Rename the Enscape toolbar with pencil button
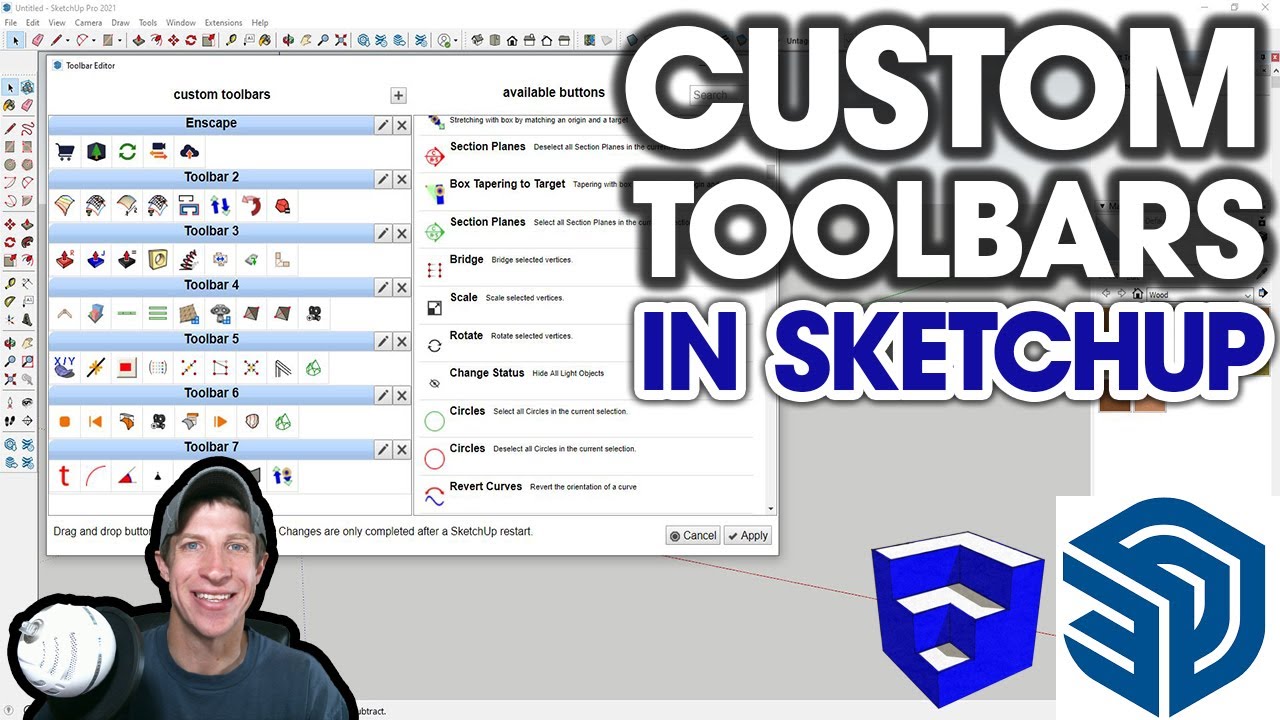 383,125
